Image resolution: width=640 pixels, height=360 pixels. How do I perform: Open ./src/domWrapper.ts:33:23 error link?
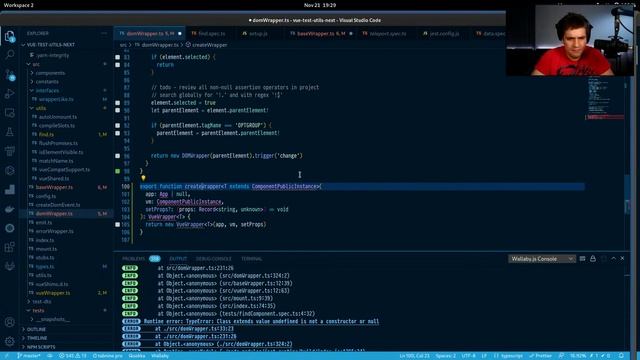click(x=194, y=329)
